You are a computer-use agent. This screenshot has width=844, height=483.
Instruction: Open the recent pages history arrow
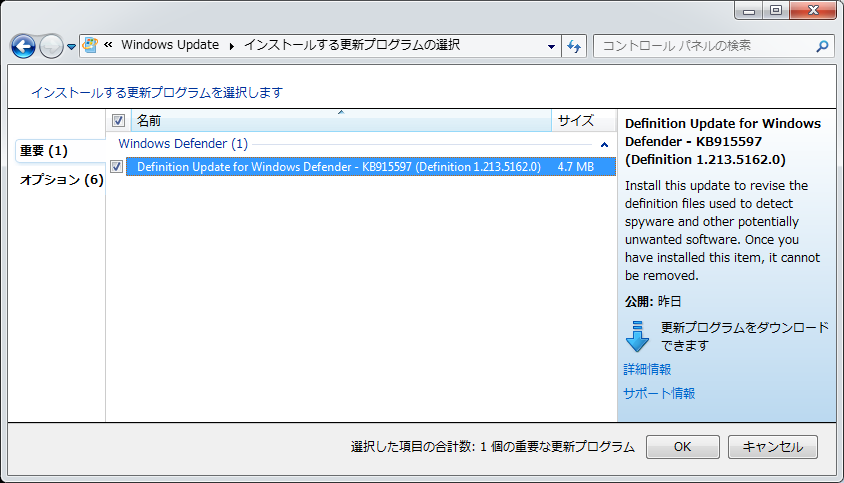pyautogui.click(x=71, y=47)
